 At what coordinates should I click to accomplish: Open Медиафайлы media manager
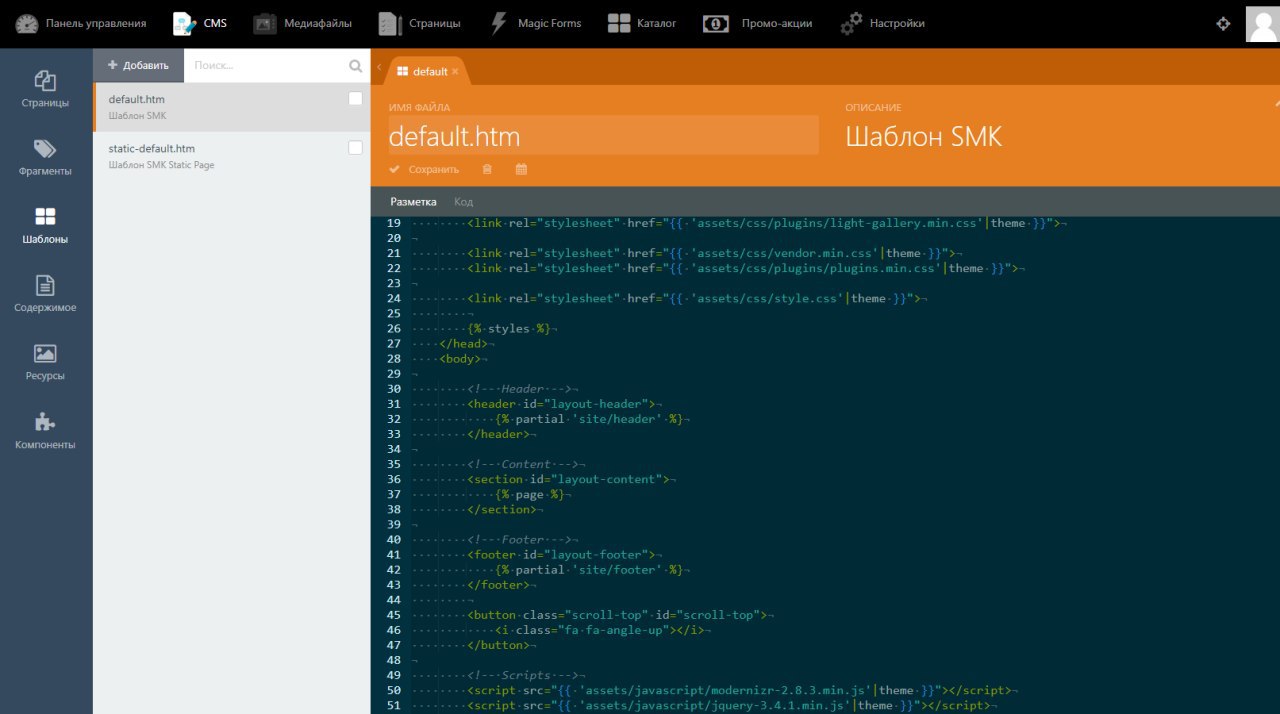coord(302,23)
